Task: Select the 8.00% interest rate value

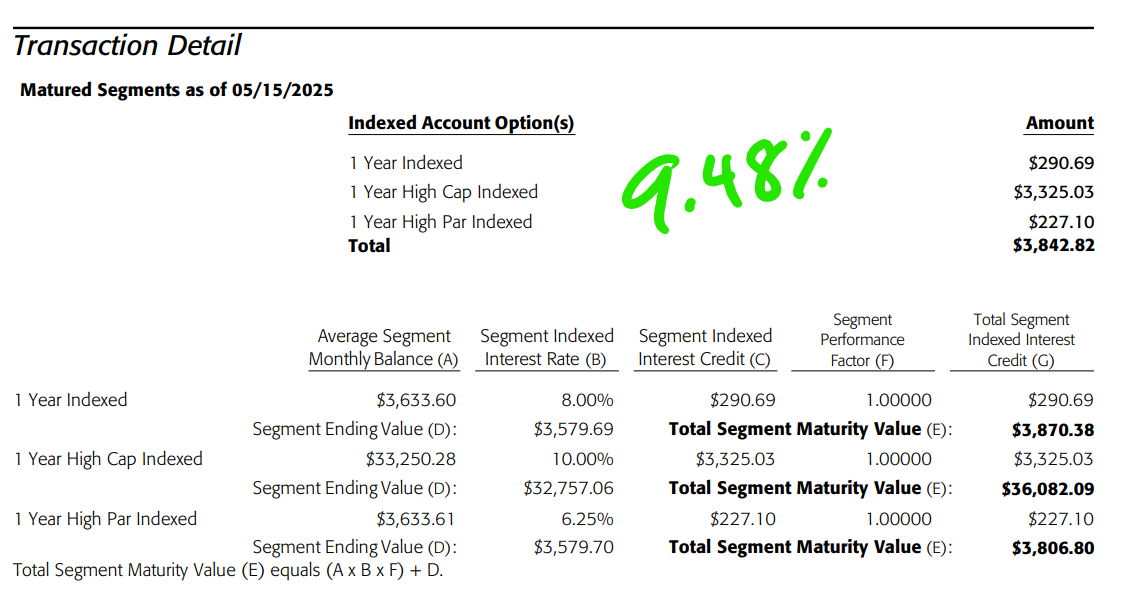Action: tap(587, 400)
